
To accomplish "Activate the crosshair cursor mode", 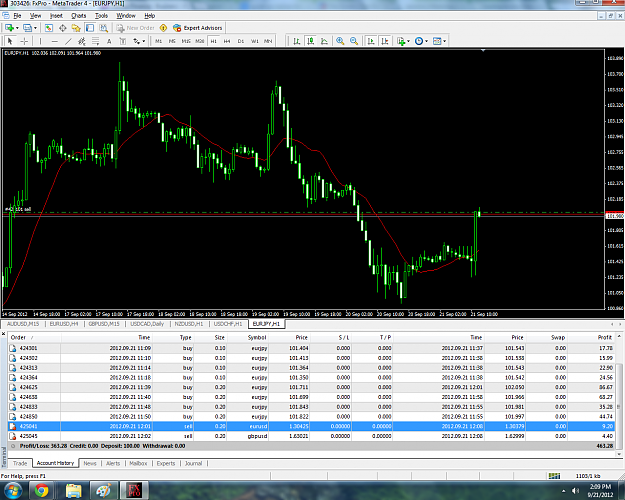I will pos(24,41).
